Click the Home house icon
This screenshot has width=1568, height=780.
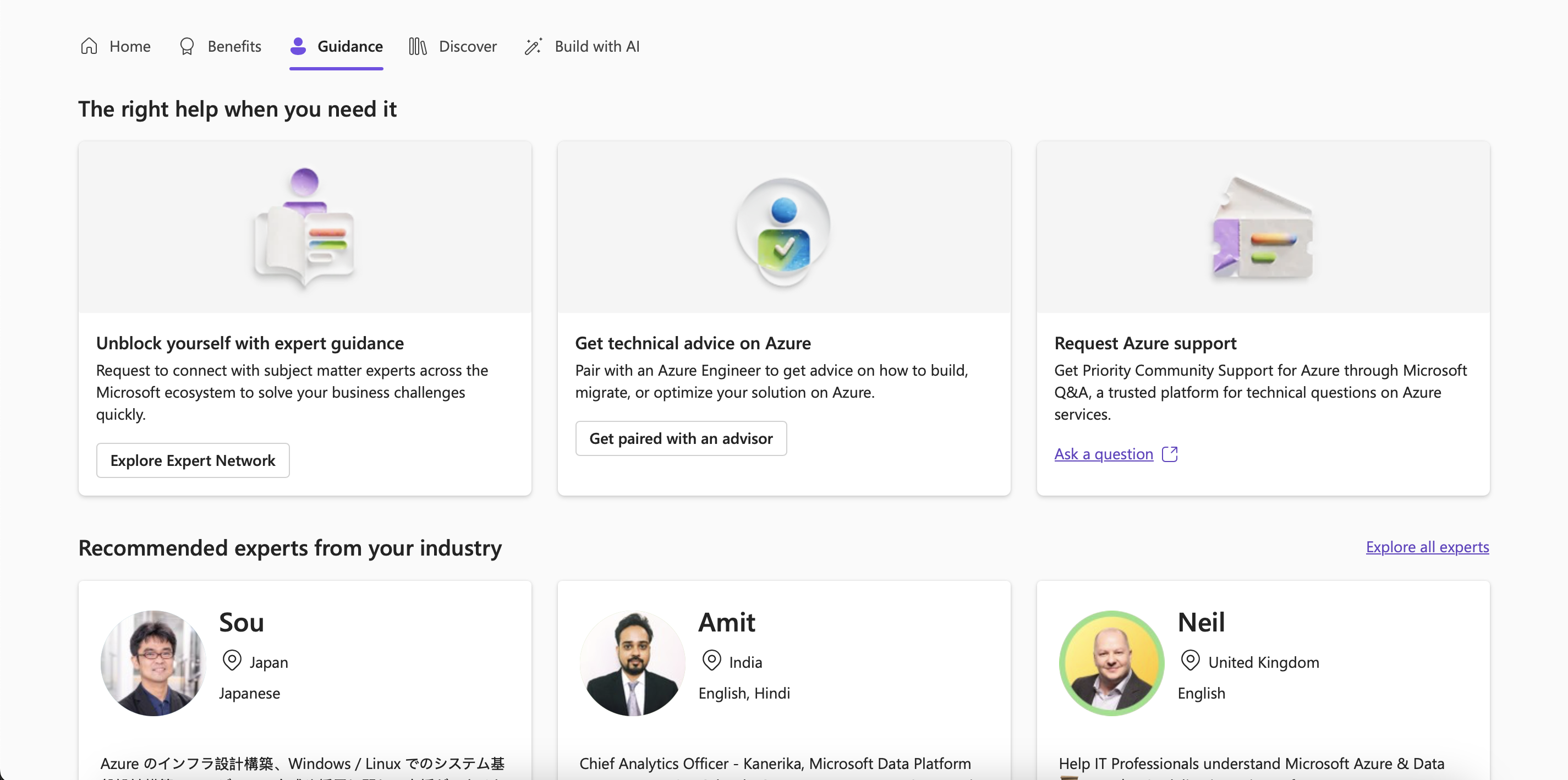(x=89, y=46)
